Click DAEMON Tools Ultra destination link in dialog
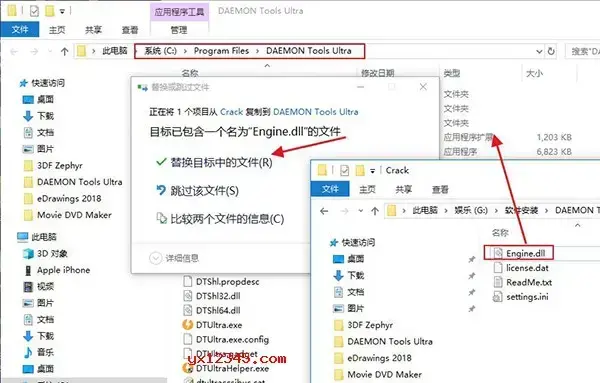Viewport: 600px width, 383px height. click(x=316, y=112)
